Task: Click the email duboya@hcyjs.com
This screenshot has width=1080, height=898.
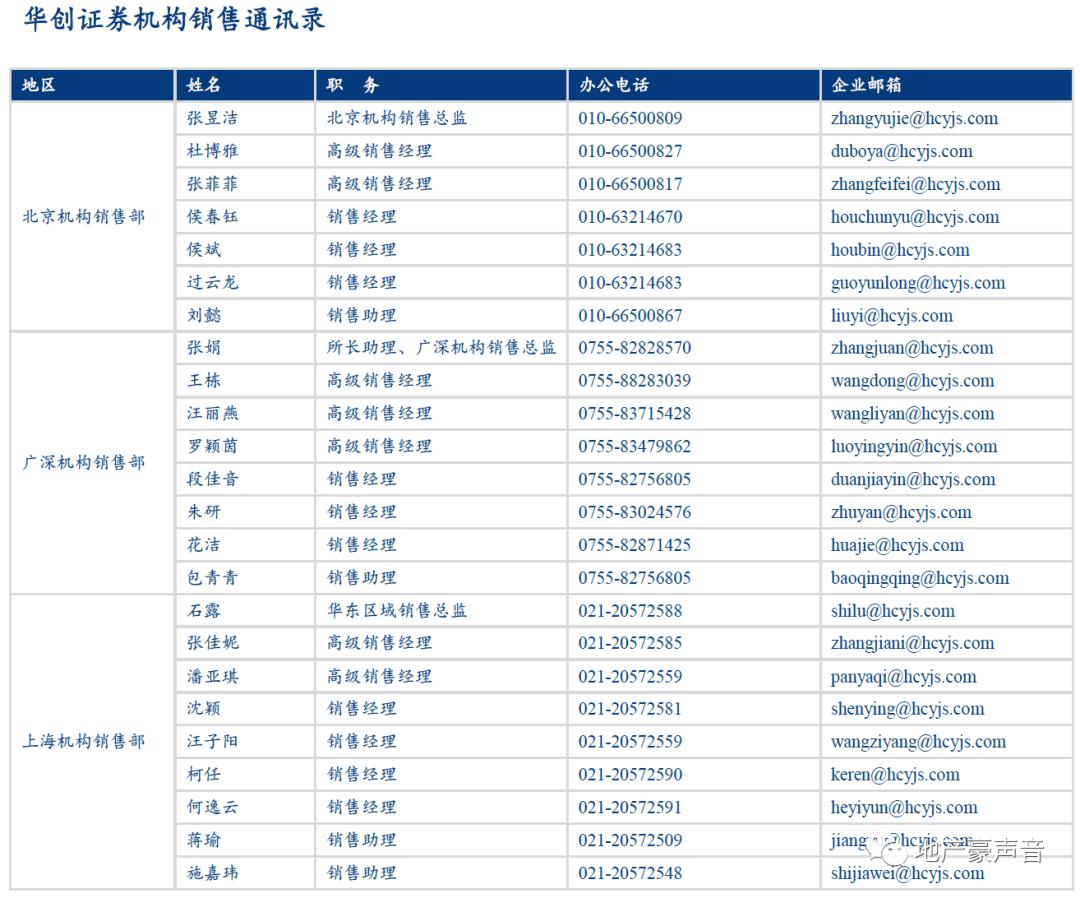Action: (x=902, y=152)
